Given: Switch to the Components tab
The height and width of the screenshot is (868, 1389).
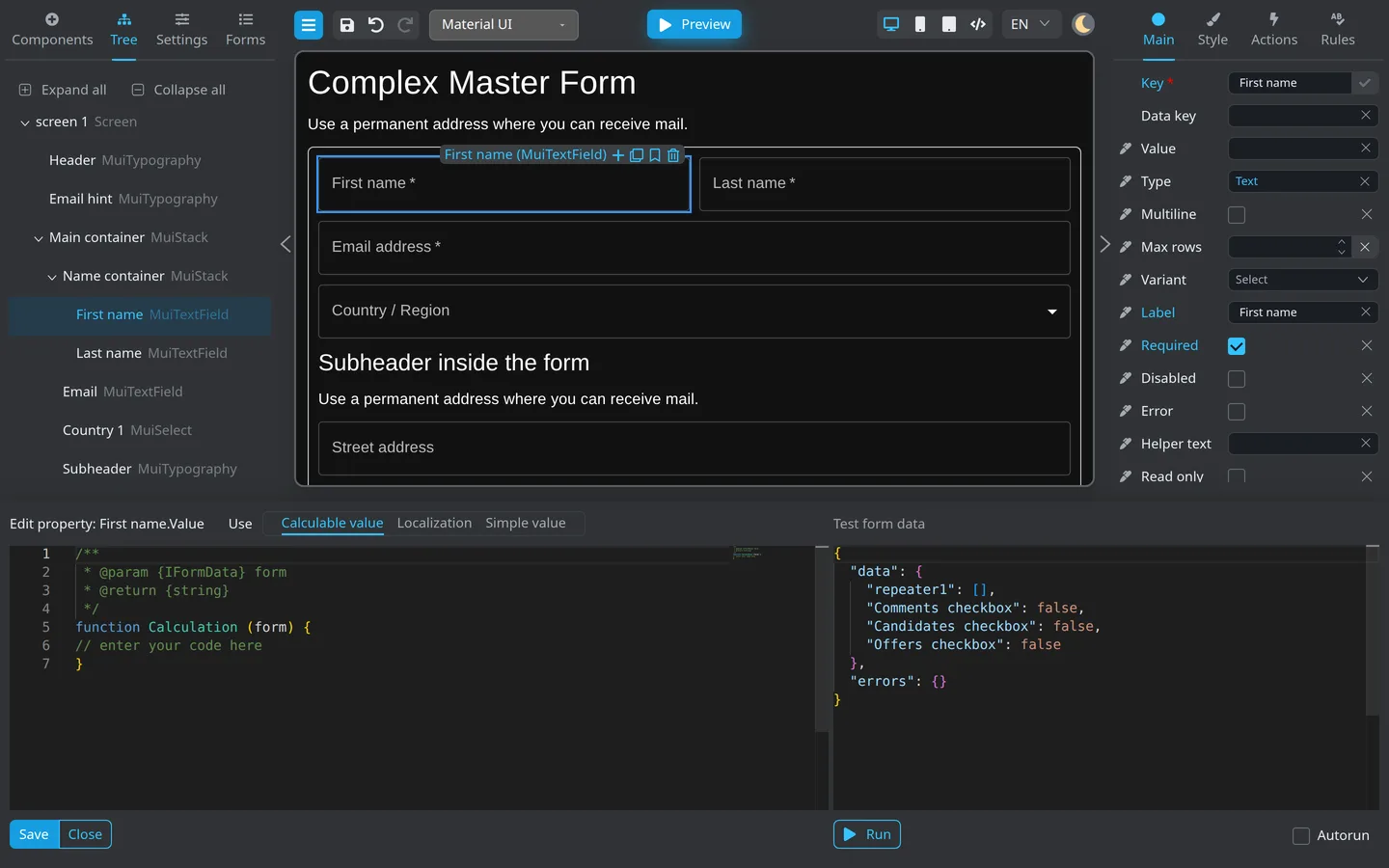Looking at the screenshot, I should [x=52, y=30].
